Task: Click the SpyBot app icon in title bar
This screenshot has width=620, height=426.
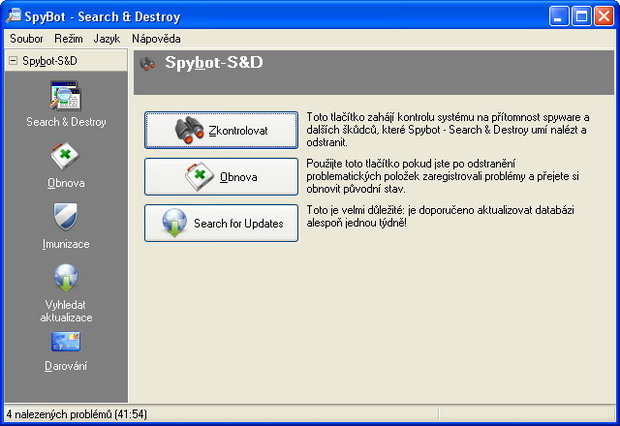Action: point(14,16)
